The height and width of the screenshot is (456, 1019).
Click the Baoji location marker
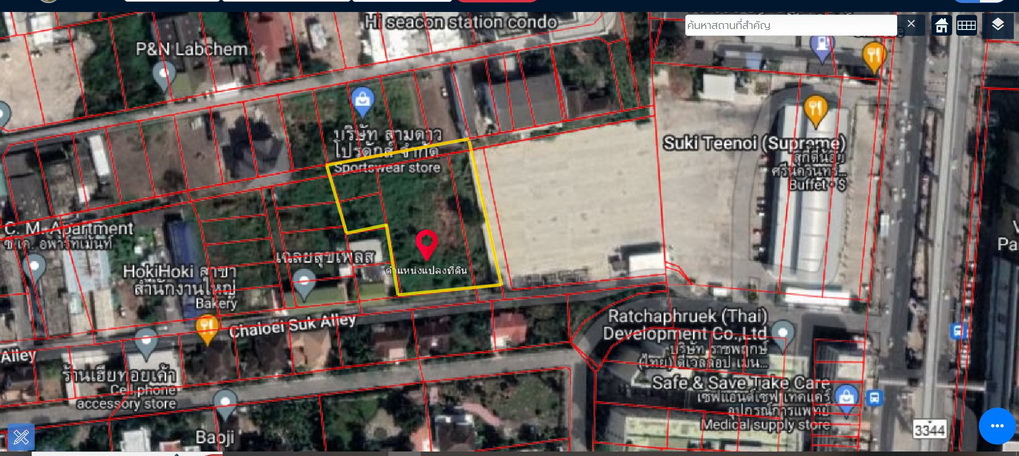pos(225,403)
